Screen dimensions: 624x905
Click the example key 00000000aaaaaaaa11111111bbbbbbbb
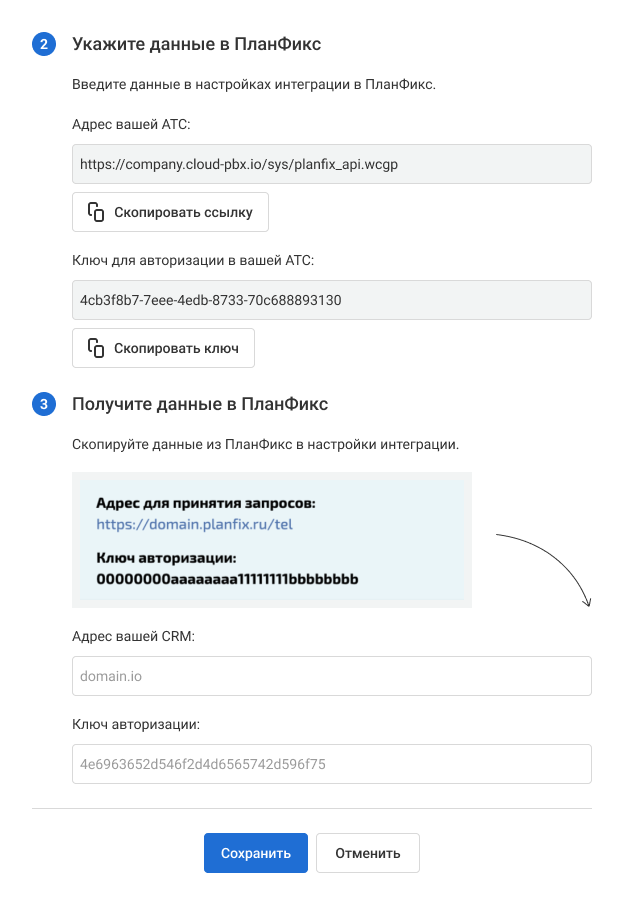coord(227,579)
